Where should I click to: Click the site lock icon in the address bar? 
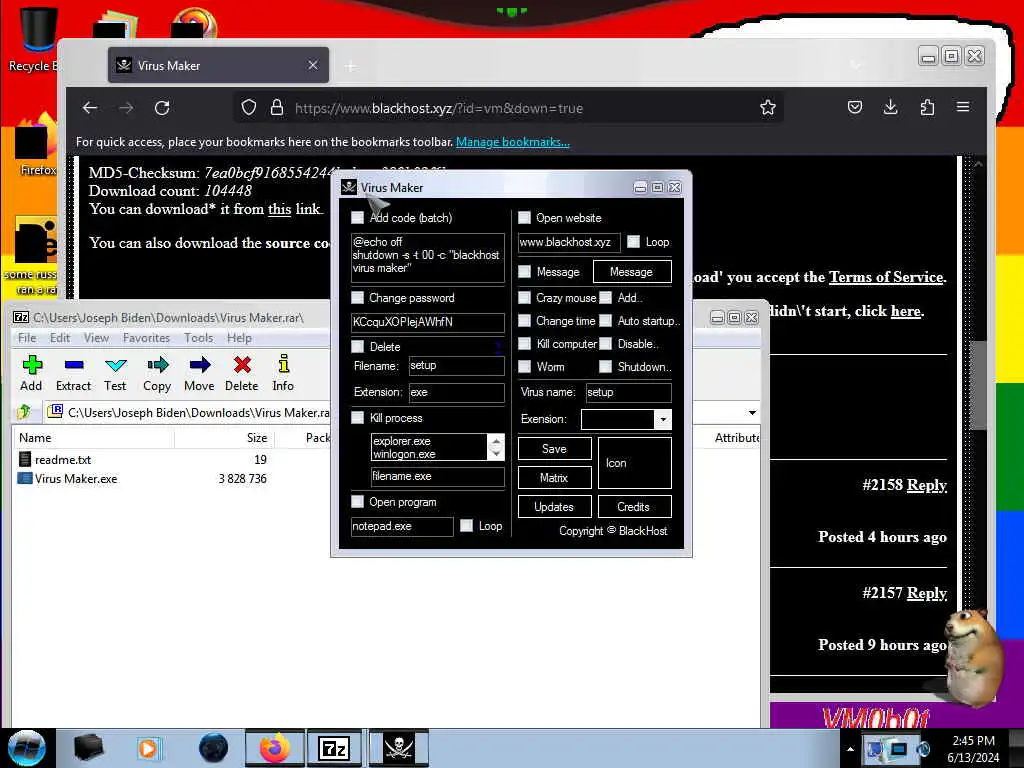coord(277,108)
